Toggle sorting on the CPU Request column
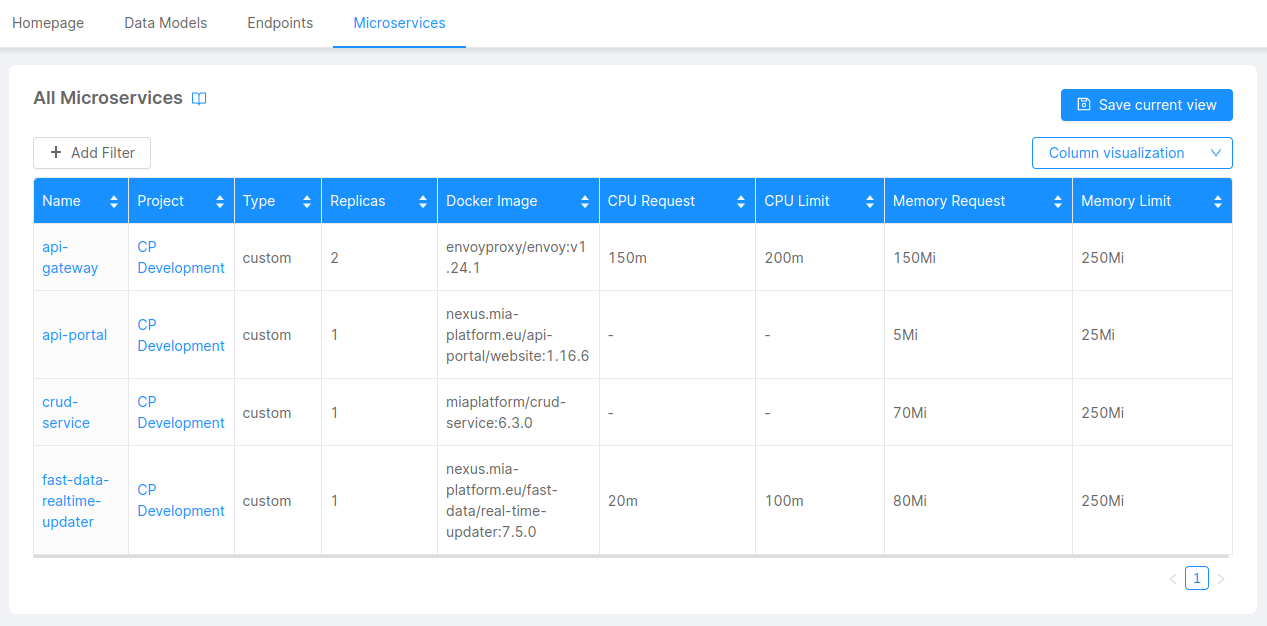 coord(741,200)
